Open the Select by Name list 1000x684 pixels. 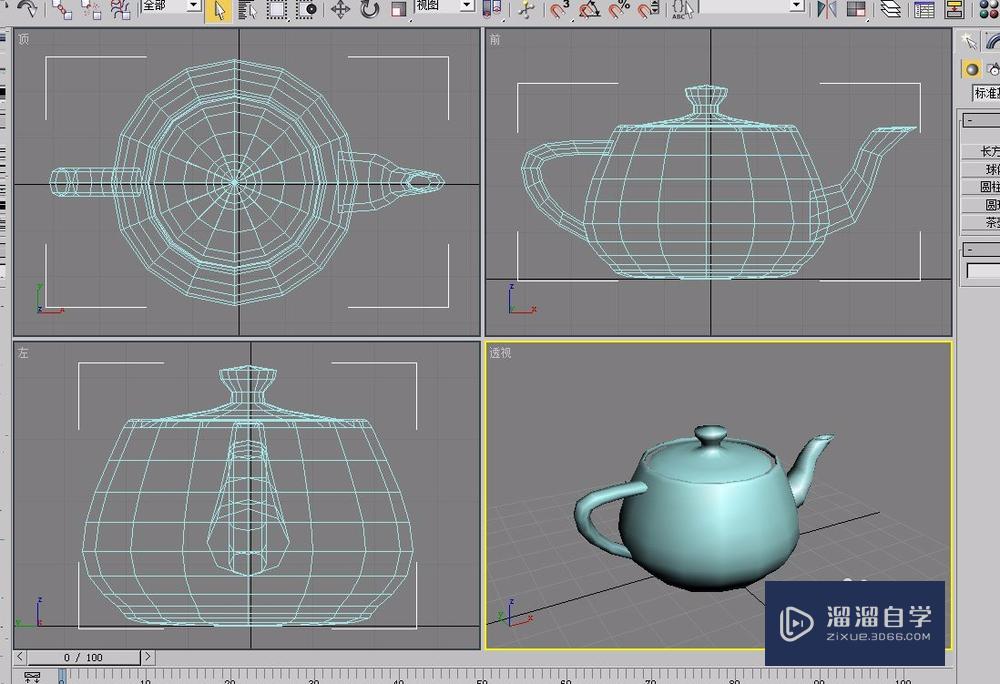point(247,9)
